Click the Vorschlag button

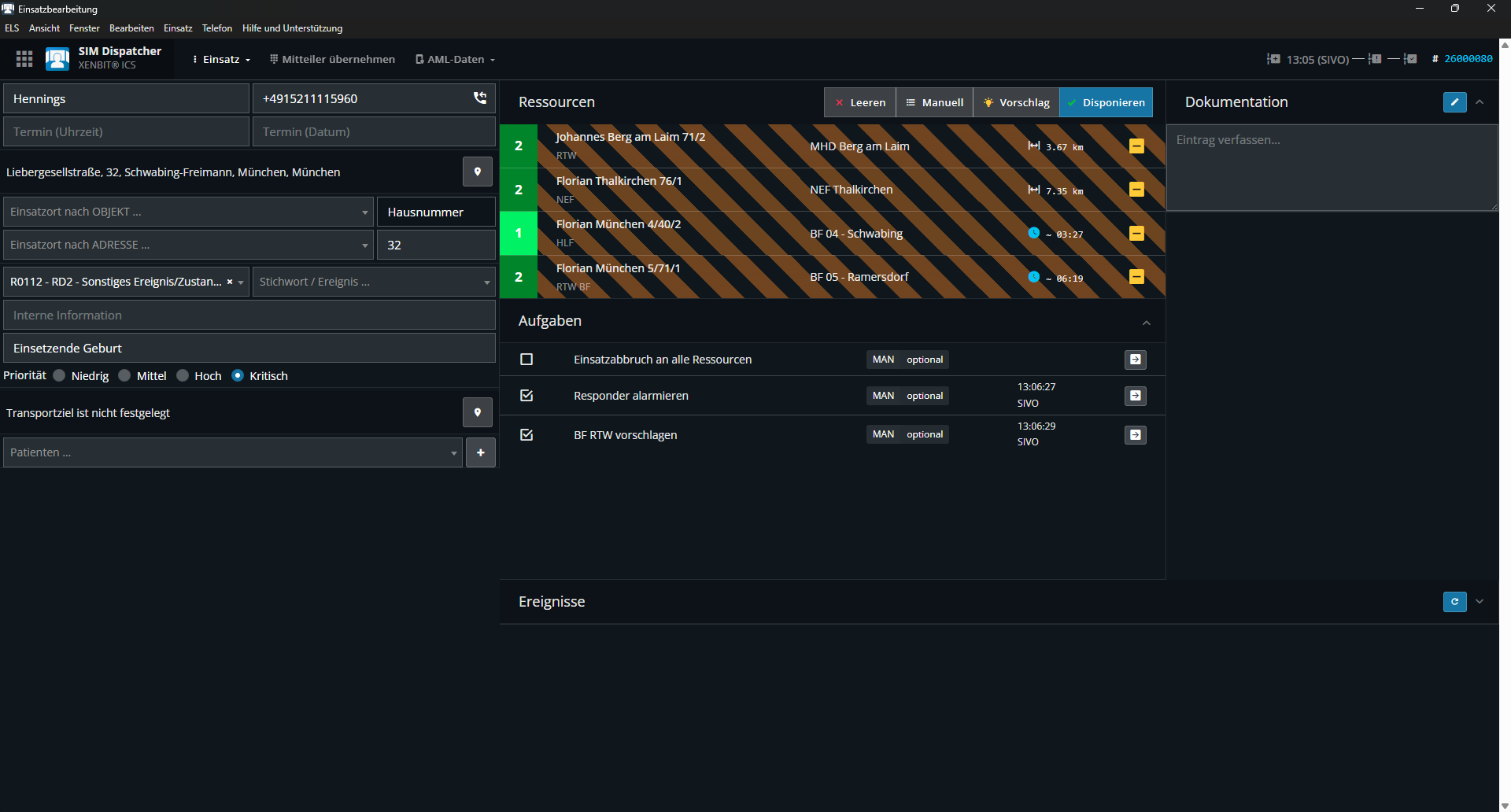[x=1016, y=102]
